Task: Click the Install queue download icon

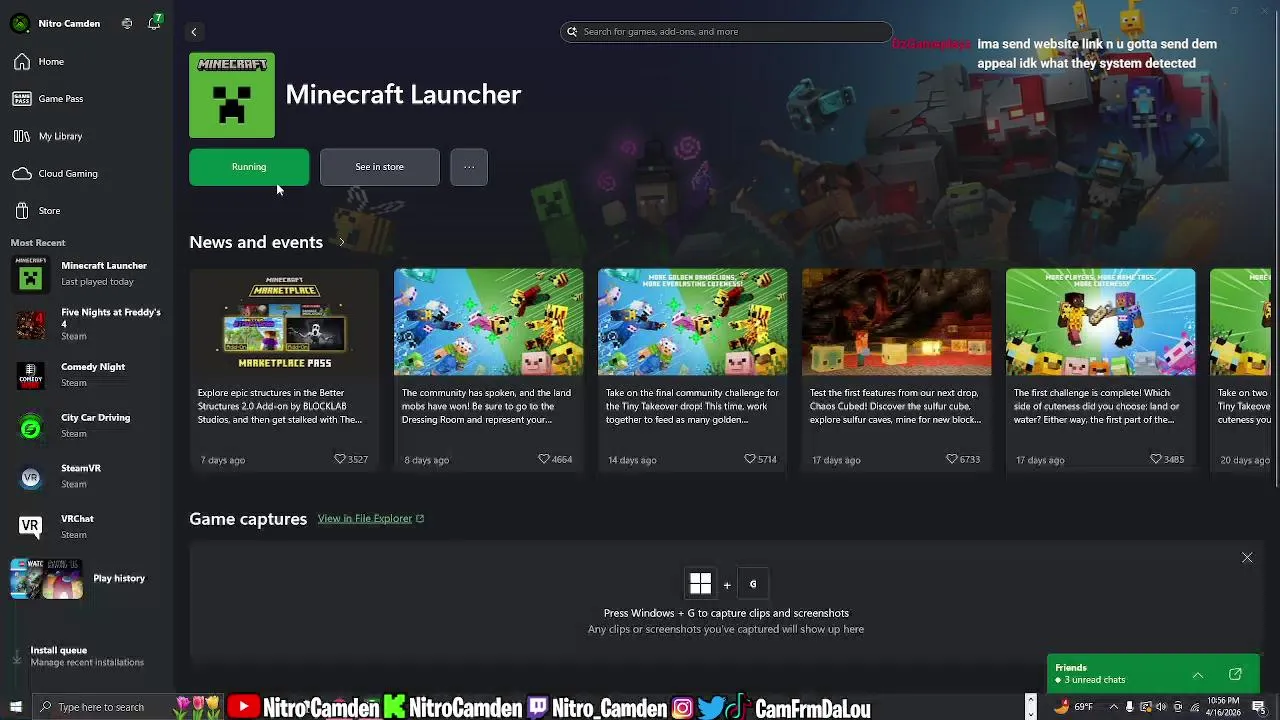Action: [x=16, y=657]
